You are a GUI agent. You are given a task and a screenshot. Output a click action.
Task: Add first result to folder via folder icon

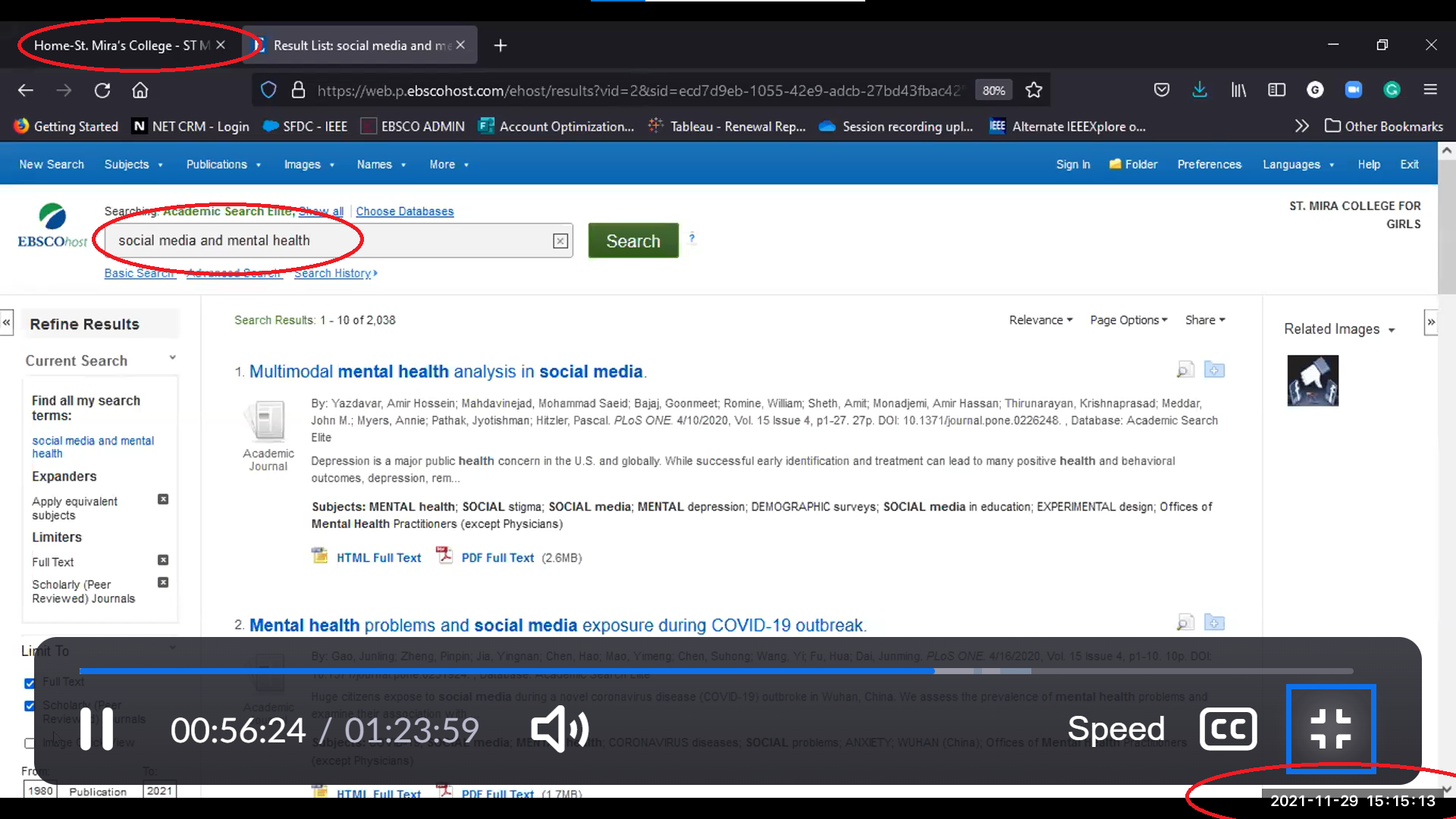tap(1214, 369)
